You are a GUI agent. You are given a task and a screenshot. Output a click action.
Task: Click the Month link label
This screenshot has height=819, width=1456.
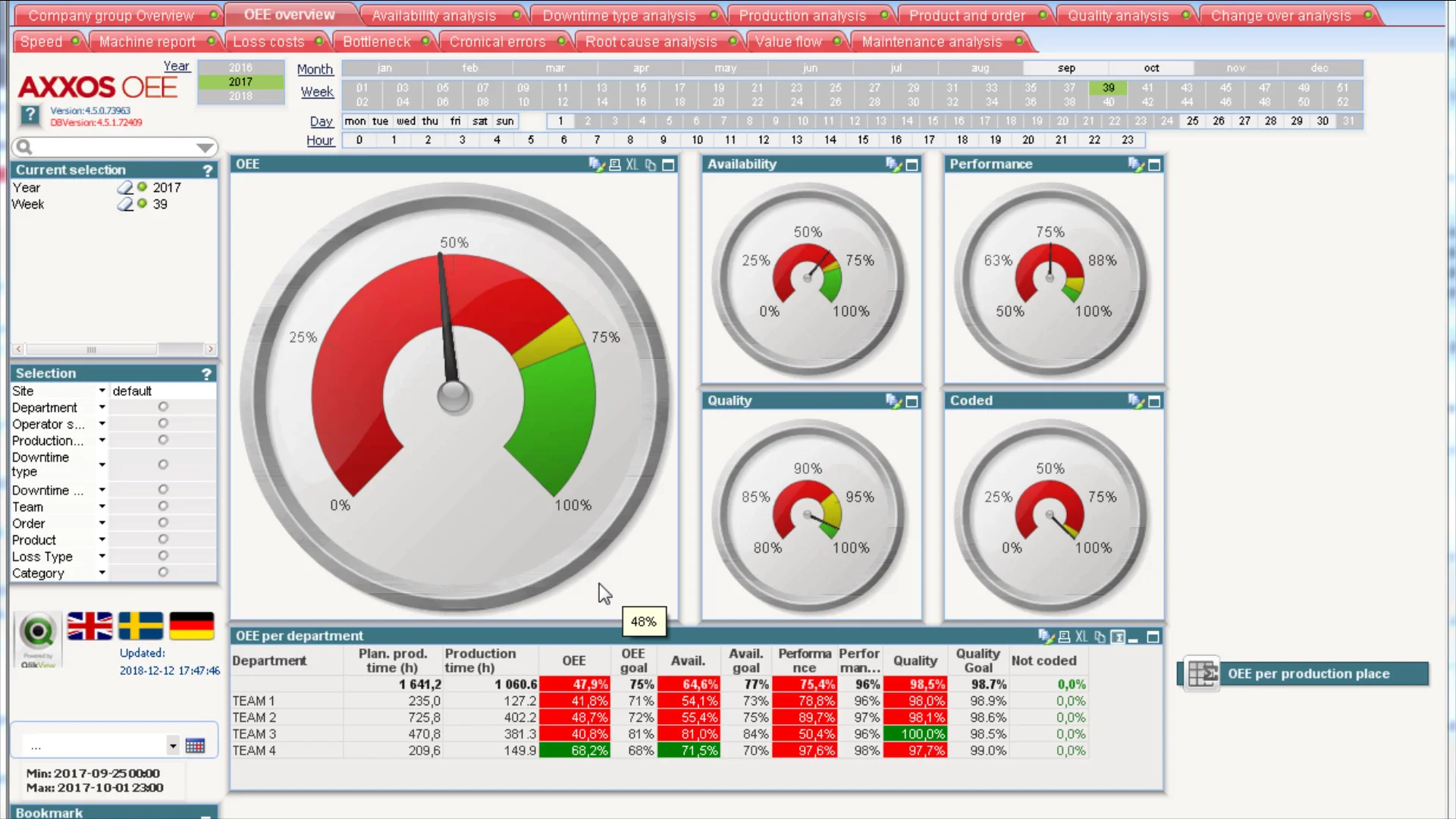coord(315,69)
